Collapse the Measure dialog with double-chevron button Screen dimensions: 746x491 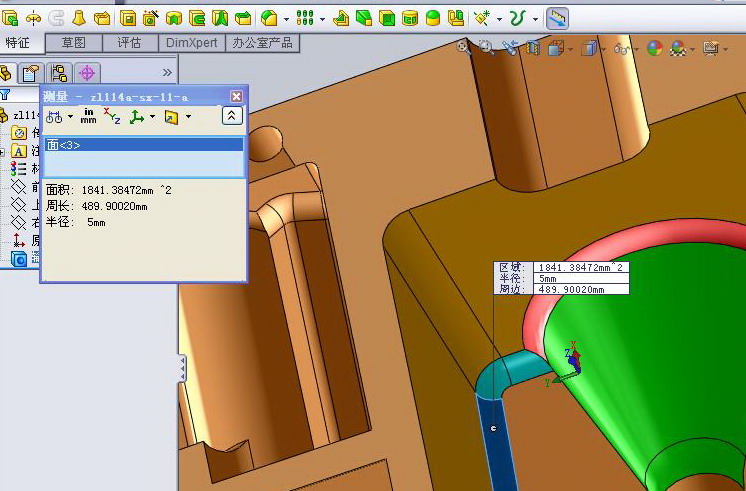pos(232,116)
